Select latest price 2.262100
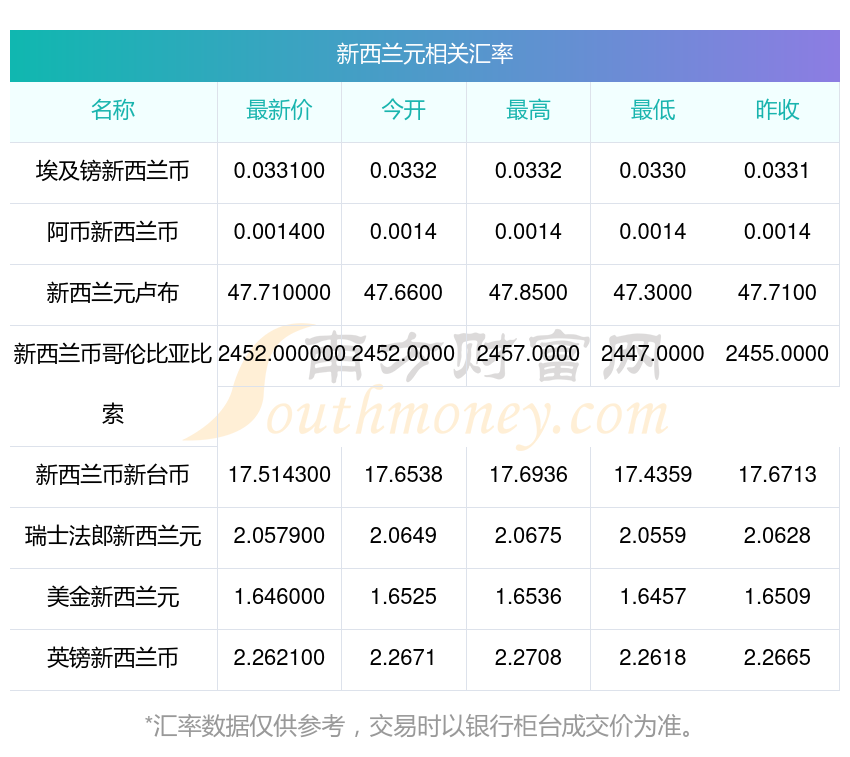This screenshot has height=757, width=850. pyautogui.click(x=279, y=658)
